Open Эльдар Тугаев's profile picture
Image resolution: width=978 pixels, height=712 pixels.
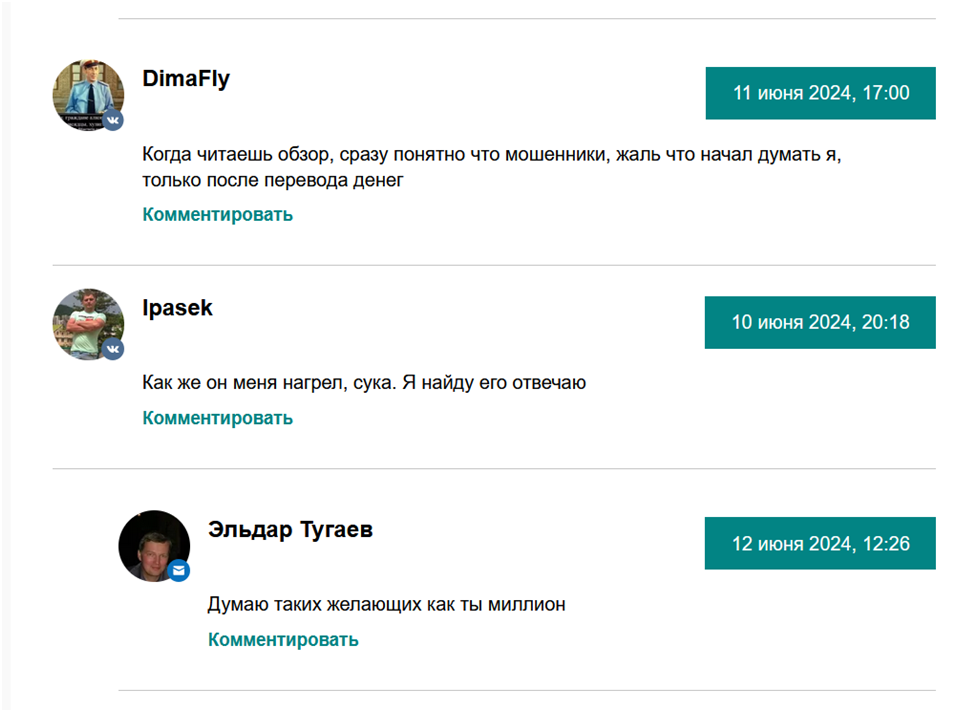154,543
